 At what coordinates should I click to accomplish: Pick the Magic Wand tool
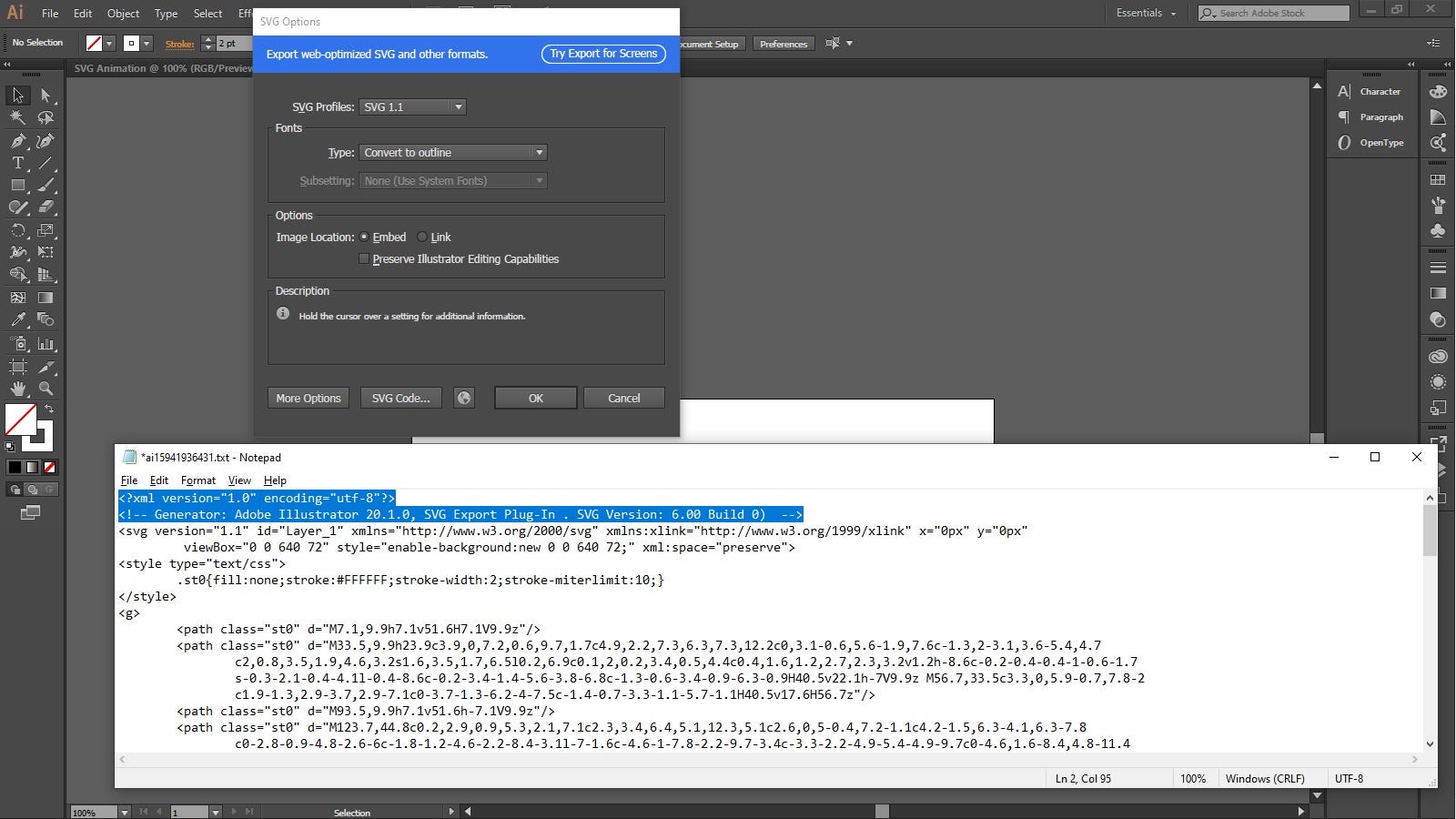[17, 117]
